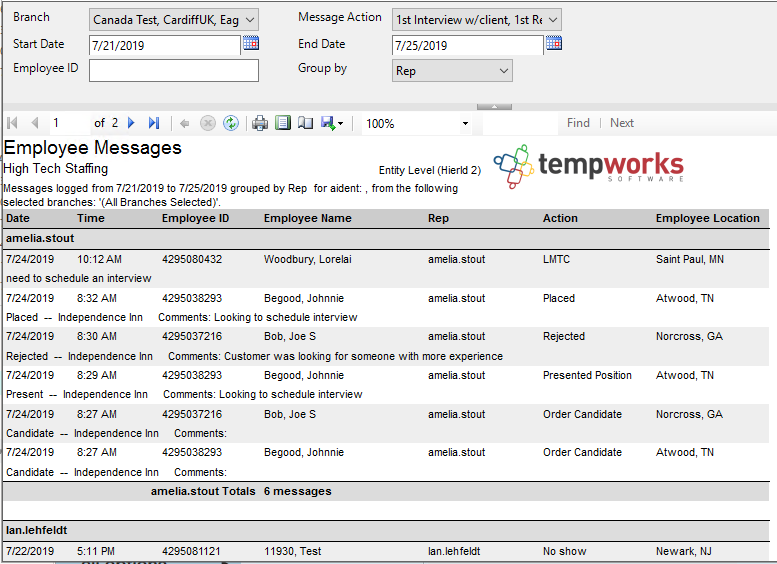The height and width of the screenshot is (564, 777).
Task: Click the Find link
Action: pyautogui.click(x=578, y=123)
